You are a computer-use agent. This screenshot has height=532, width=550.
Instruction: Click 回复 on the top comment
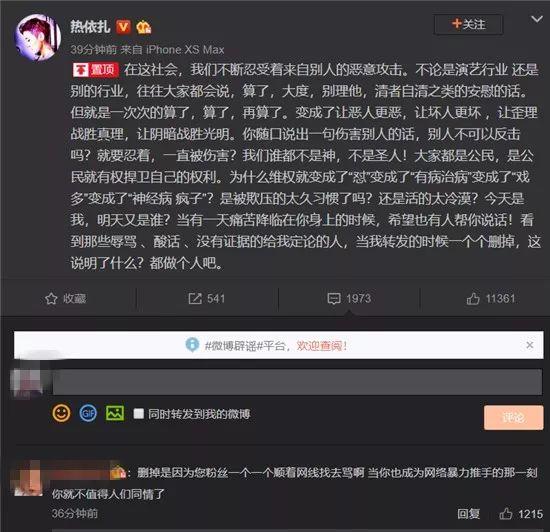468,514
